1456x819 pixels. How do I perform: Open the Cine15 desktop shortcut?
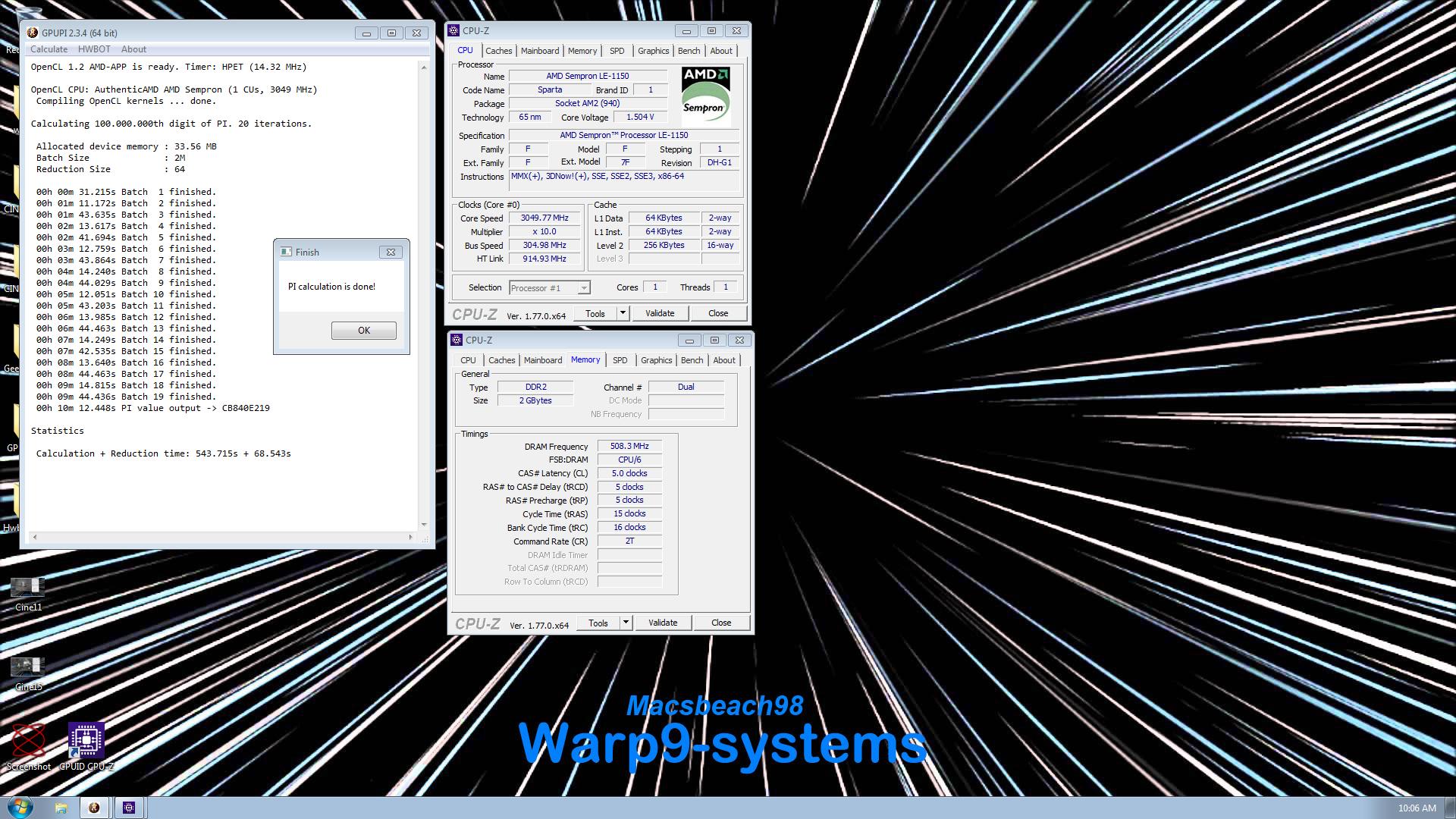(28, 673)
